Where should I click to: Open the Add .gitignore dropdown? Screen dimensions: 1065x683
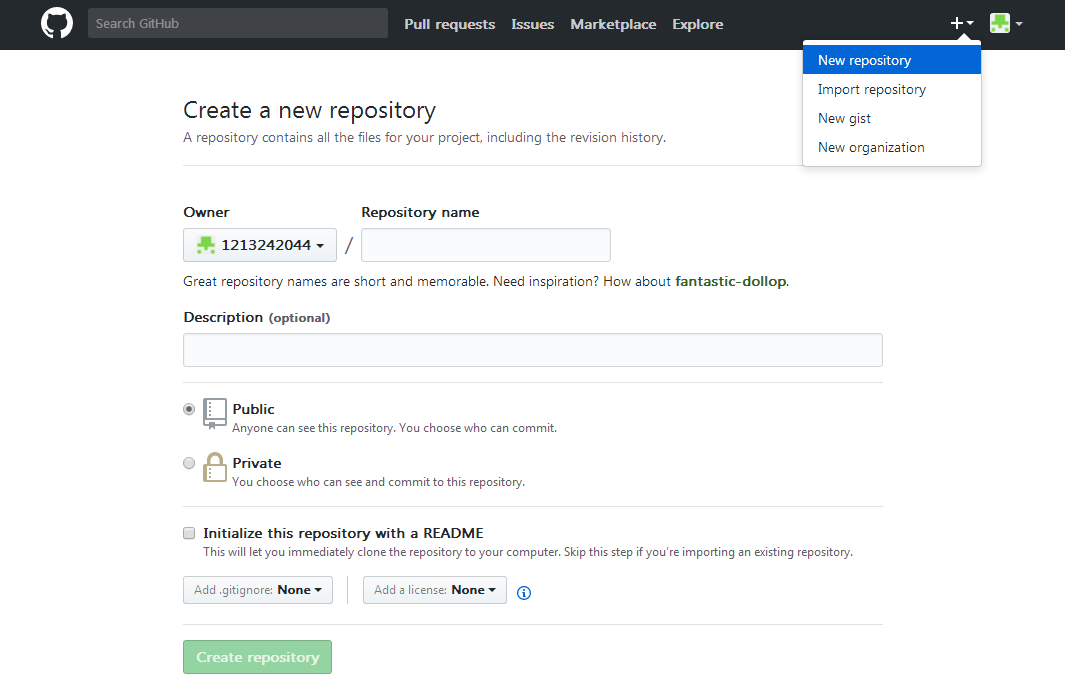[x=257, y=590]
